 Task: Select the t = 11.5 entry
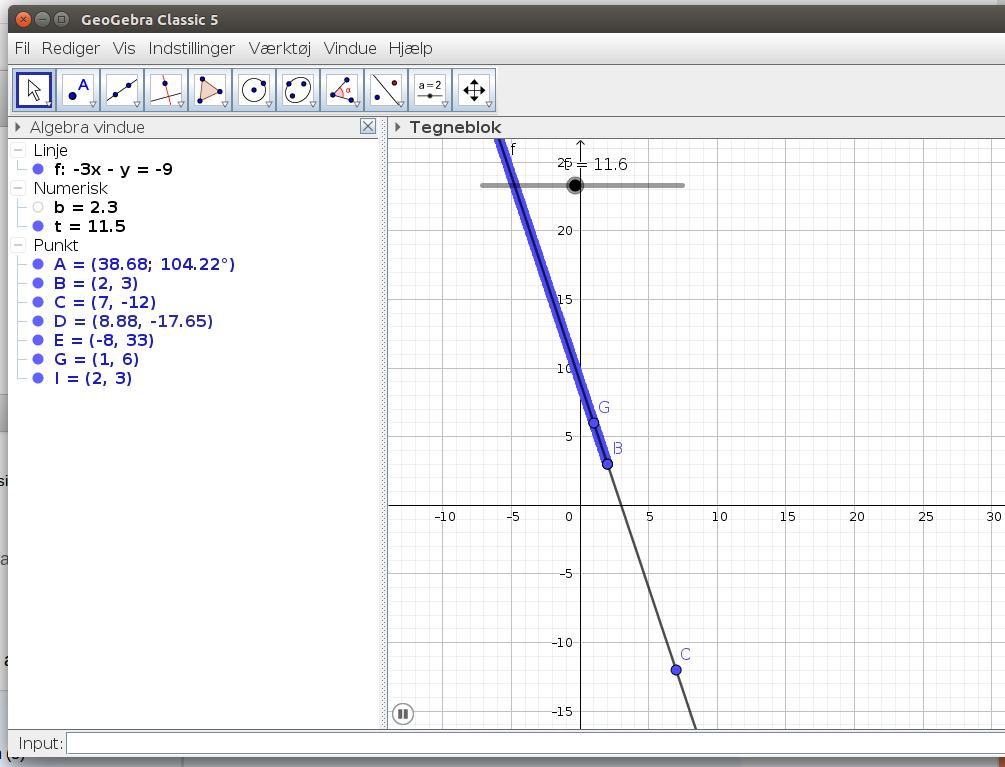[90, 226]
